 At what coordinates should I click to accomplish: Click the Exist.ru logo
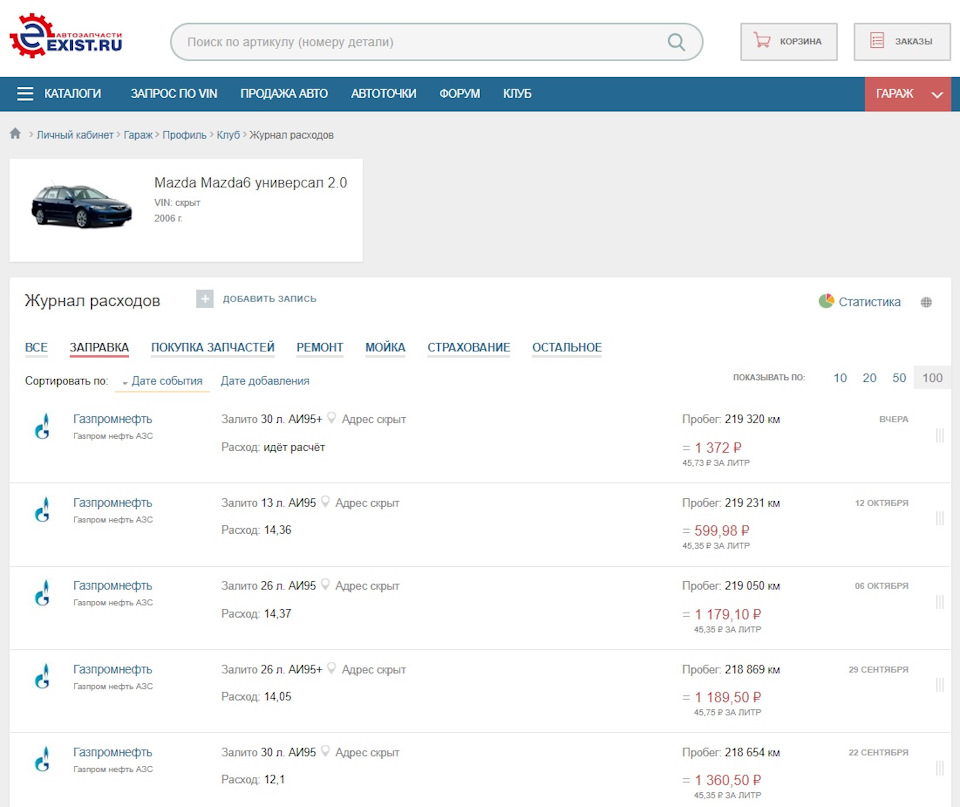point(66,36)
